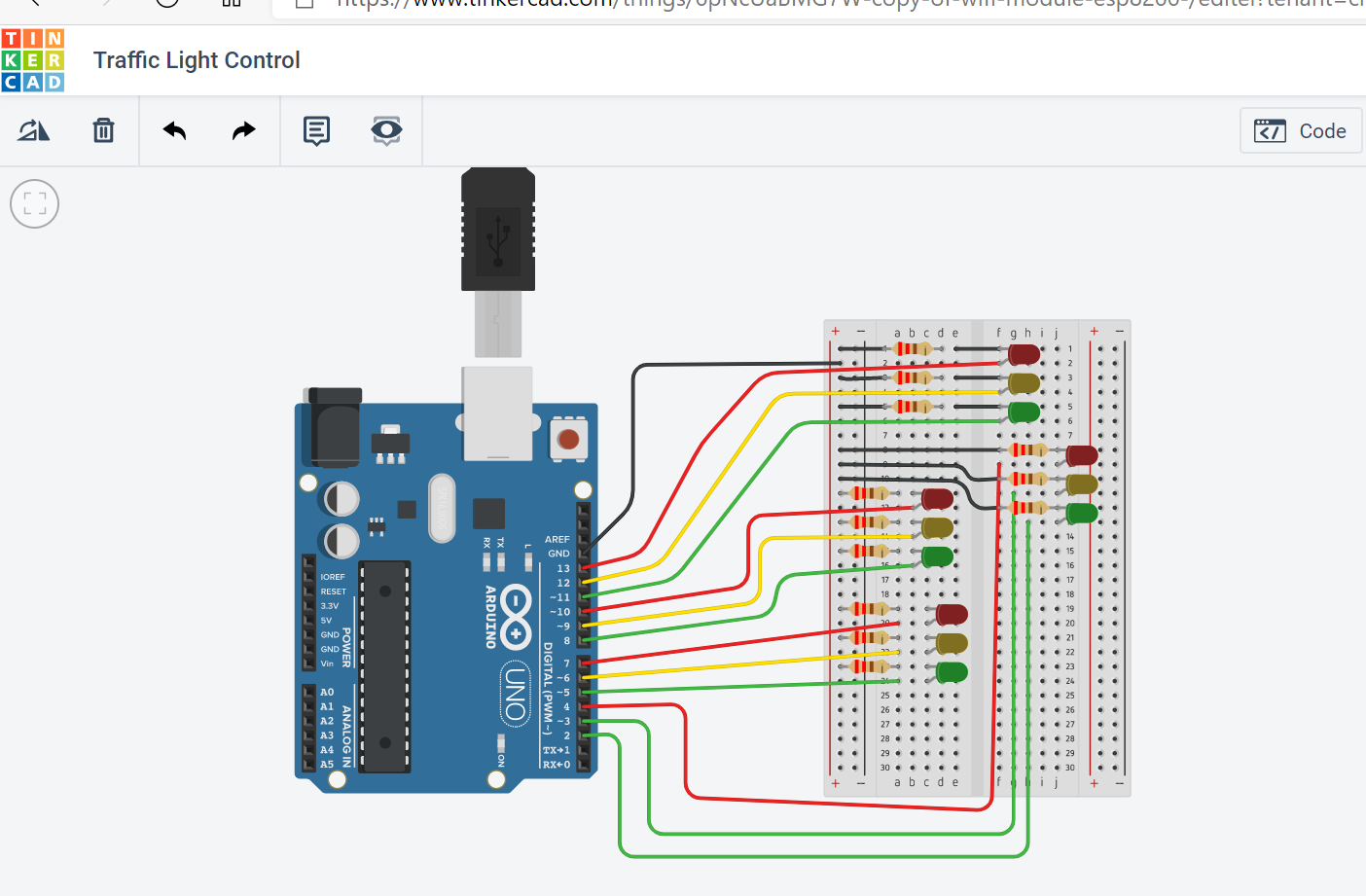Click the zoom to fit icon
The width and height of the screenshot is (1366, 896).
[35, 204]
